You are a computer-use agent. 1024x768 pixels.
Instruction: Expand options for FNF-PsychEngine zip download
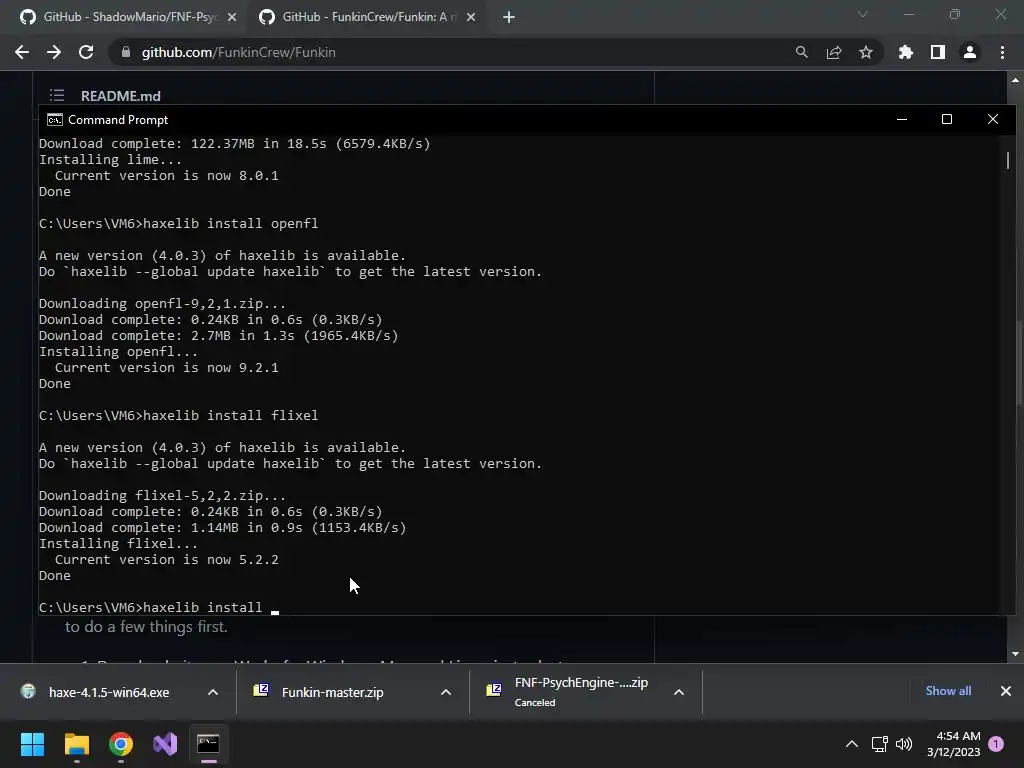pos(679,692)
